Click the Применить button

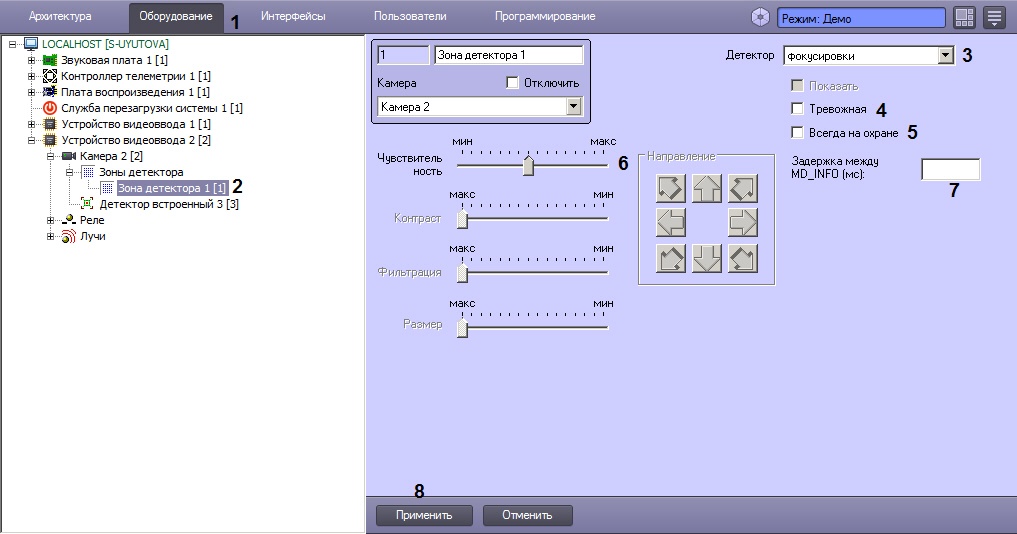click(x=423, y=515)
